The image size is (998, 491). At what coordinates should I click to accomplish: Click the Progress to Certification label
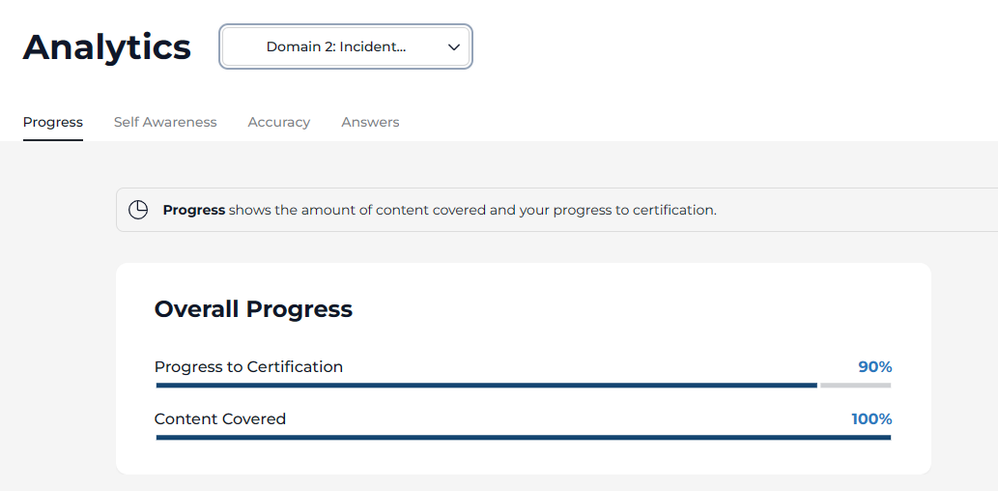click(x=248, y=367)
